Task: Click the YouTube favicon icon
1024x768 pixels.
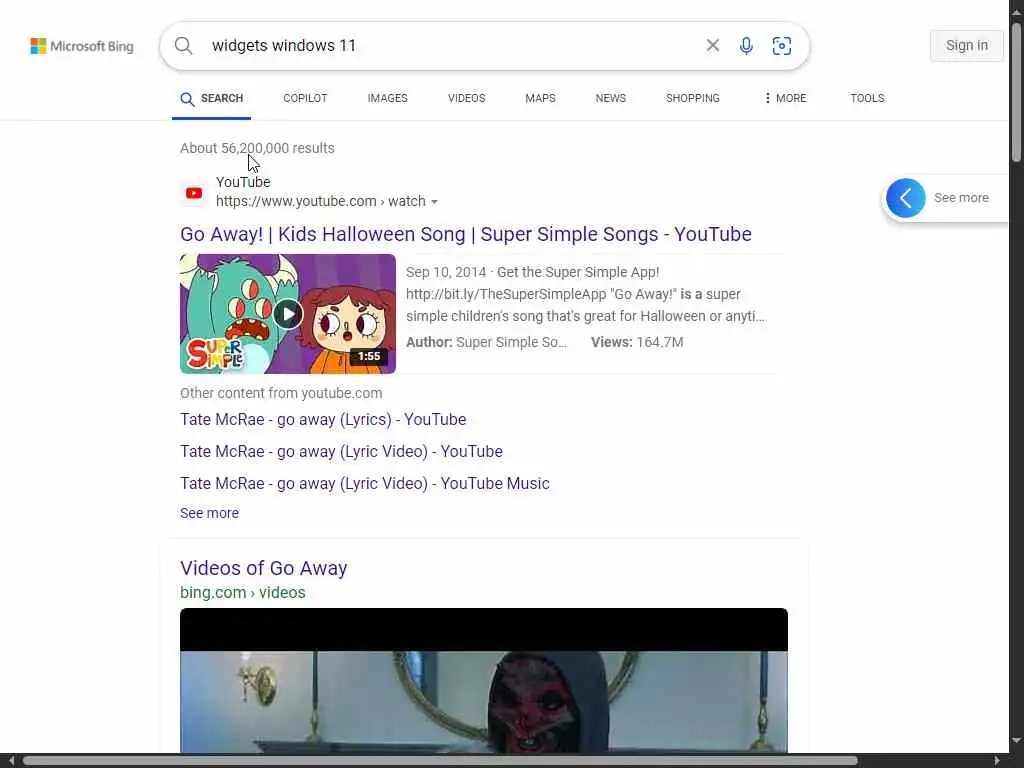Action: [x=194, y=193]
